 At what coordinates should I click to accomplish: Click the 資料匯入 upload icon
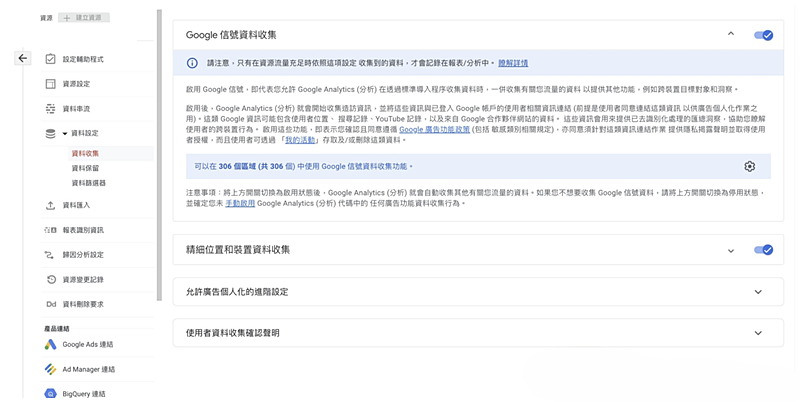coord(51,205)
